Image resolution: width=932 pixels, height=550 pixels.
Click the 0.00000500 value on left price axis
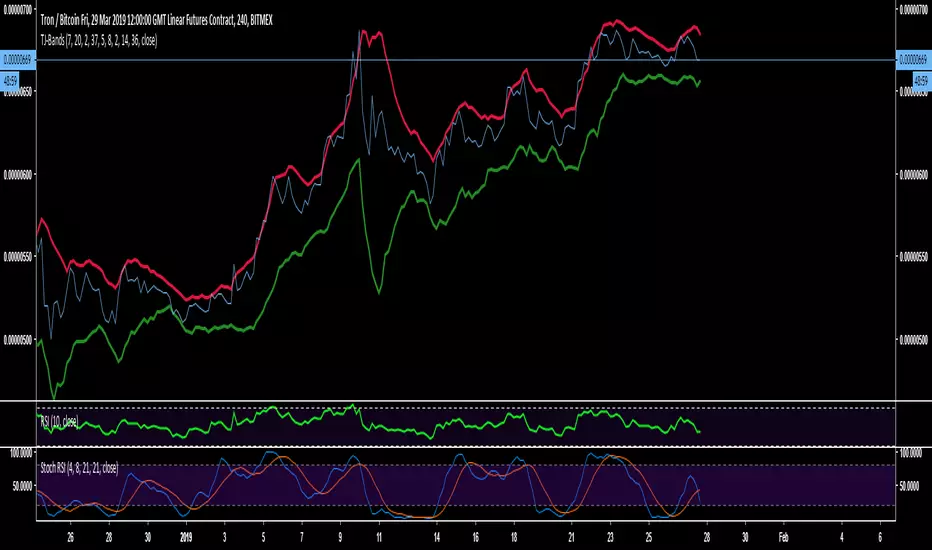(x=17, y=340)
